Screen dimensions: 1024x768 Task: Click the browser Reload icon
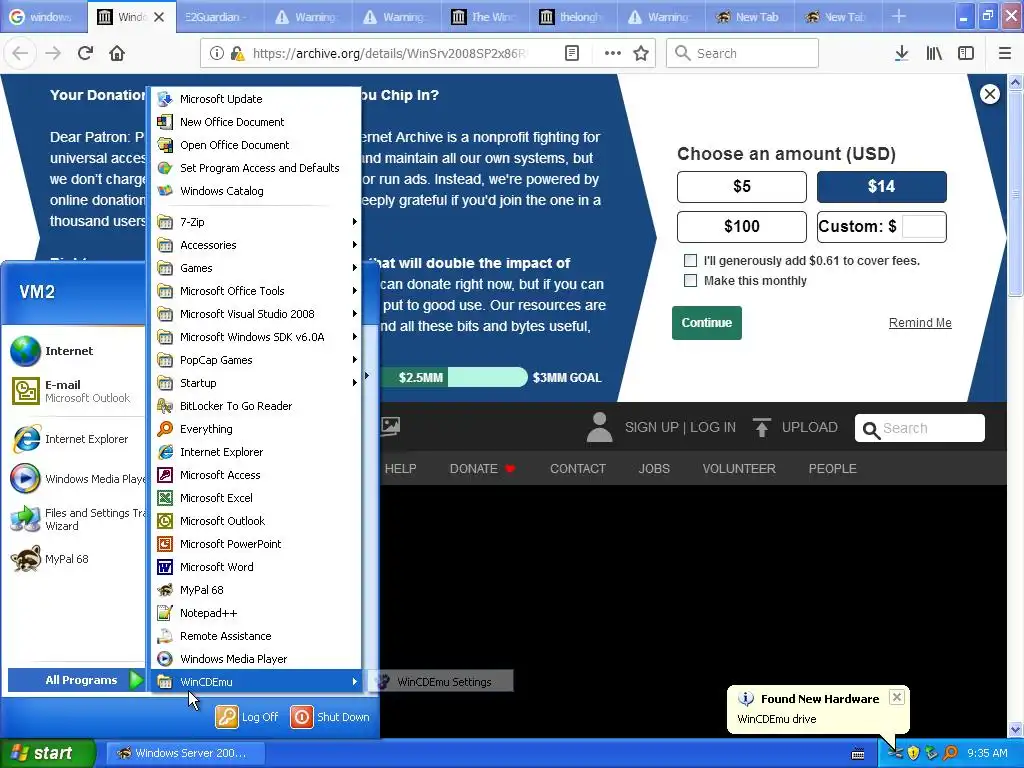click(x=85, y=53)
